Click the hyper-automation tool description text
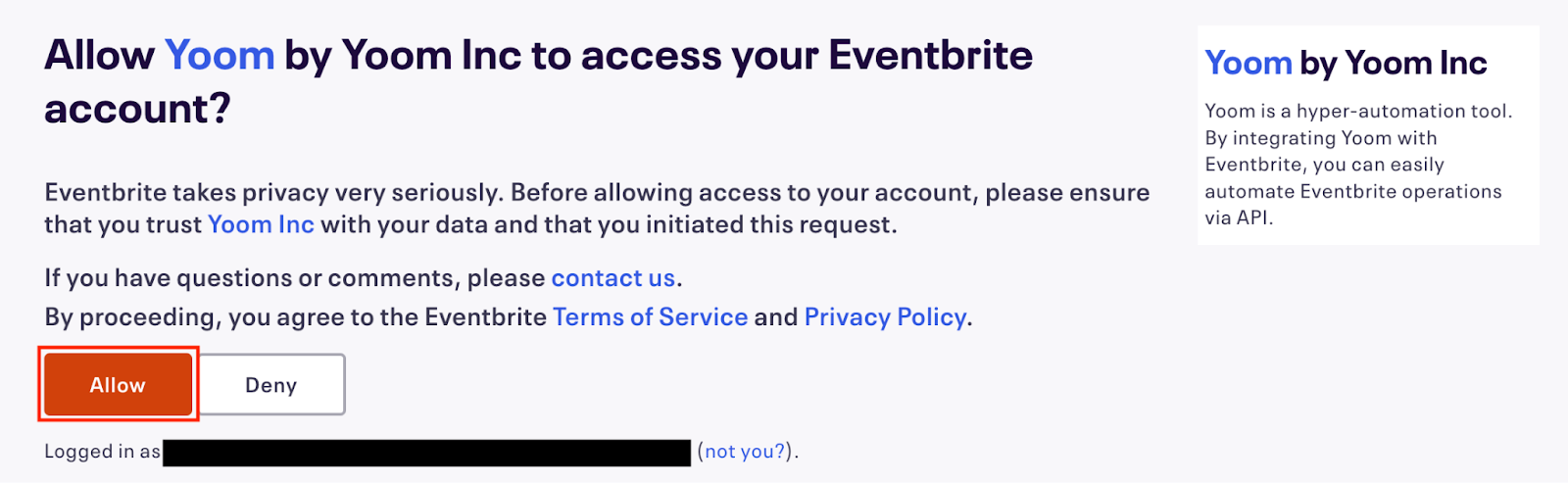Viewport: 1568px width, 483px height. pos(1357,112)
